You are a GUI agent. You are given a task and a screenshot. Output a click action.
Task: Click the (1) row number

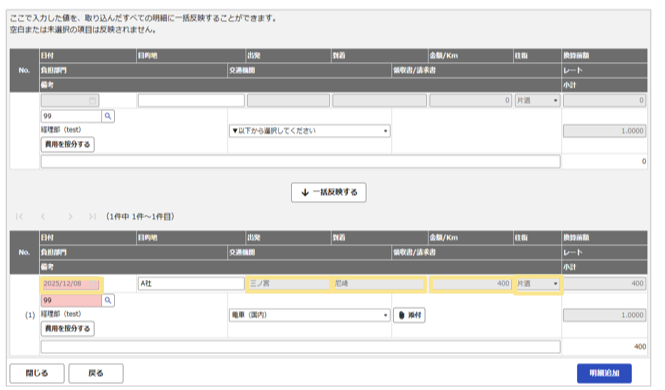30,315
